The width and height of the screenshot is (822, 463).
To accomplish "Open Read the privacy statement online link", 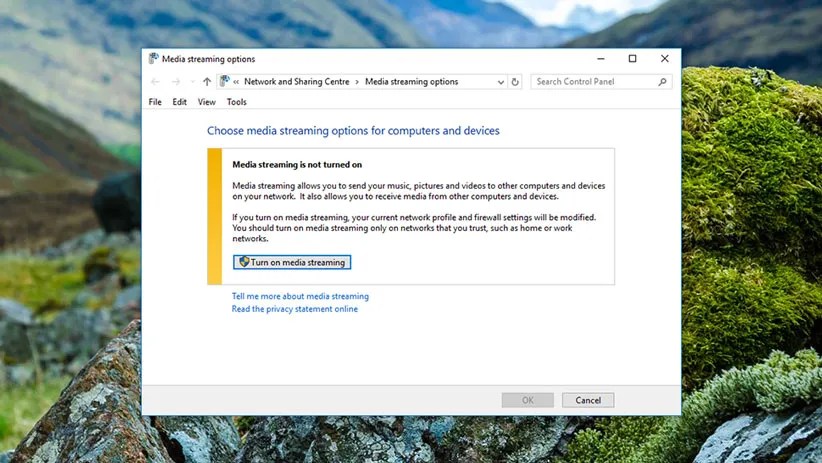I will click(x=294, y=309).
